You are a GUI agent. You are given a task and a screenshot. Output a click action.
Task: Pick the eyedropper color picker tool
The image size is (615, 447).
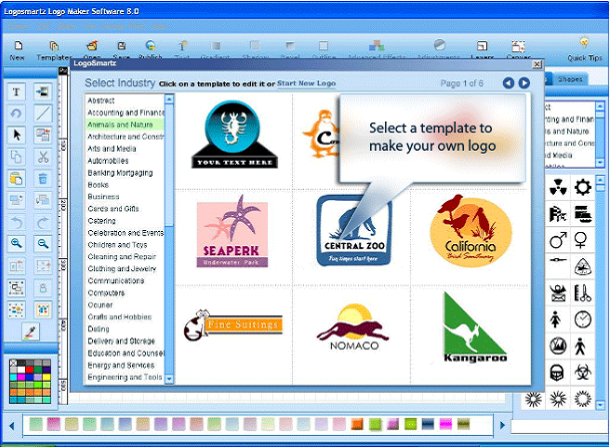tap(30, 332)
